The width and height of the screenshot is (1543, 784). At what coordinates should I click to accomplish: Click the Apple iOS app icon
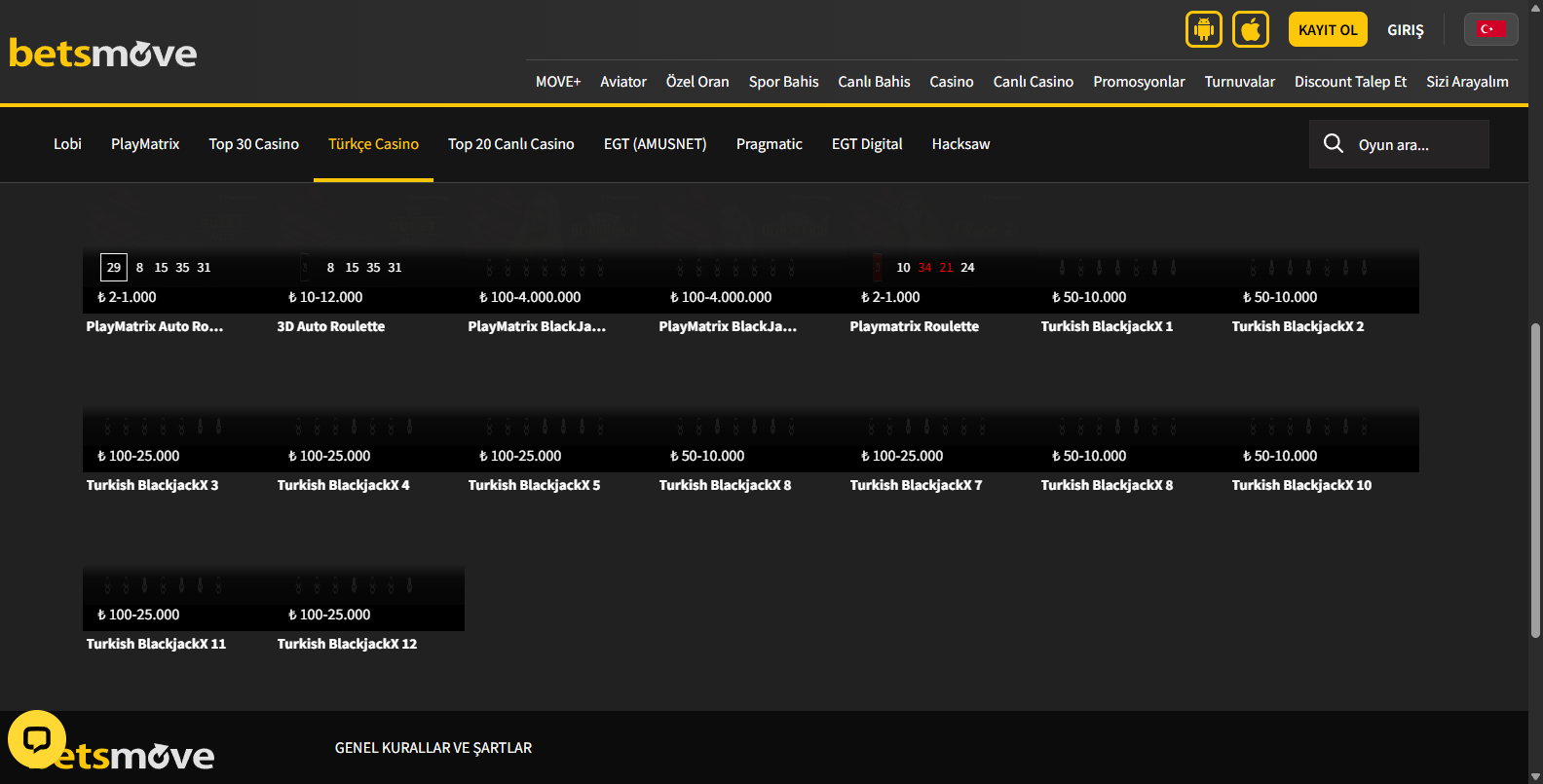tap(1251, 29)
